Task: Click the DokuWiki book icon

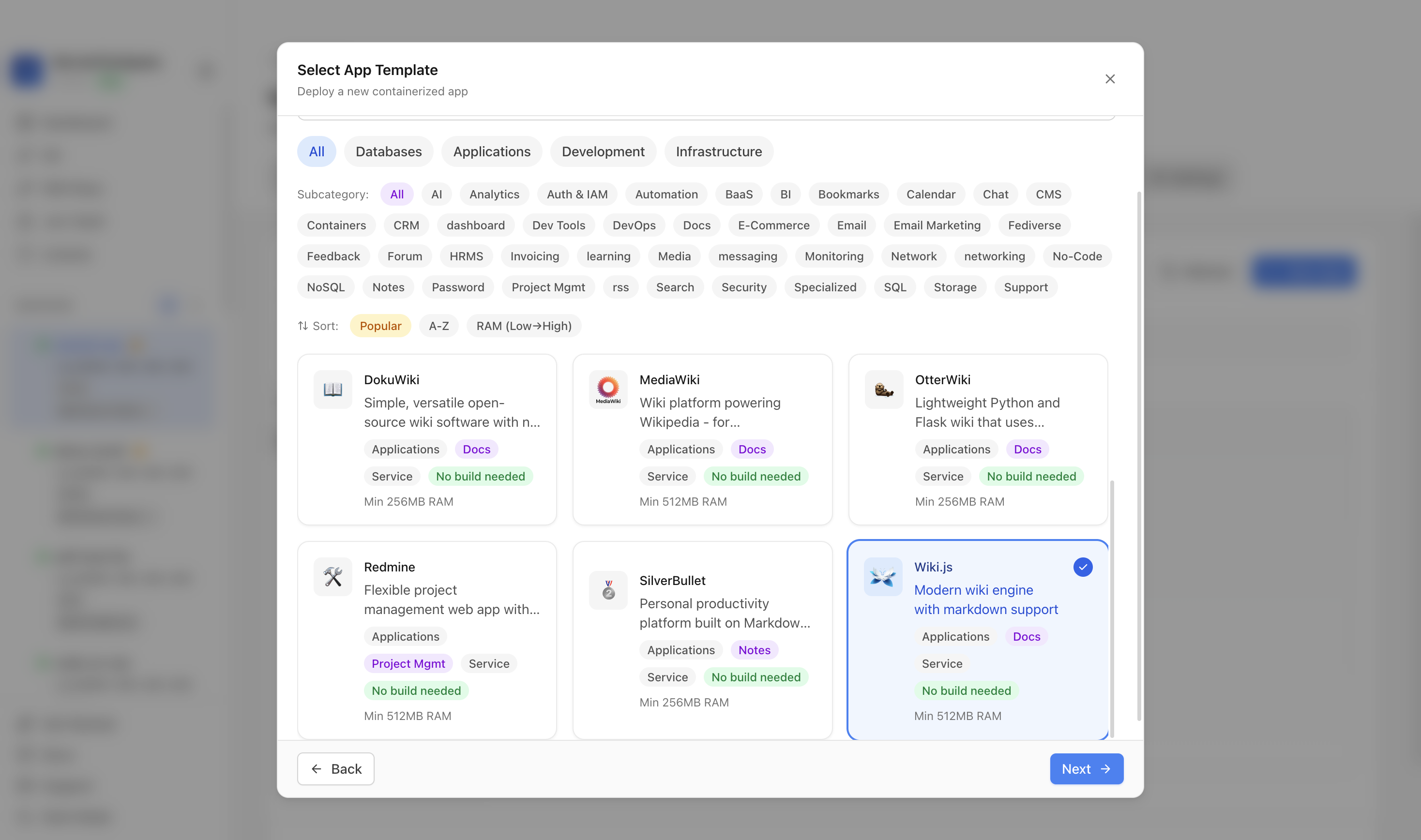Action: [x=333, y=390]
